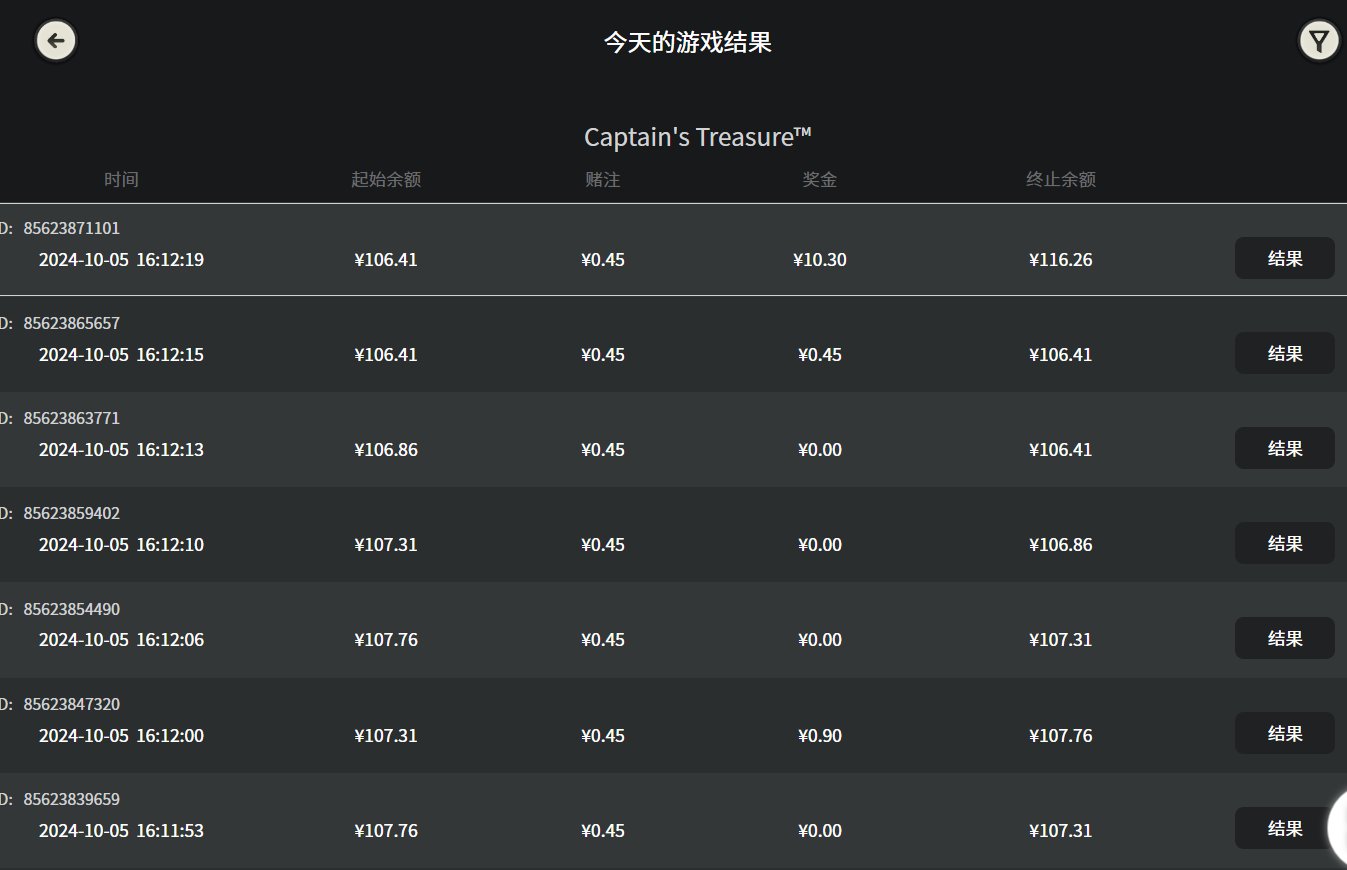Screen dimensions: 1347x870
Task: Show result for the 16:12:13 round
Action: [x=1284, y=448]
